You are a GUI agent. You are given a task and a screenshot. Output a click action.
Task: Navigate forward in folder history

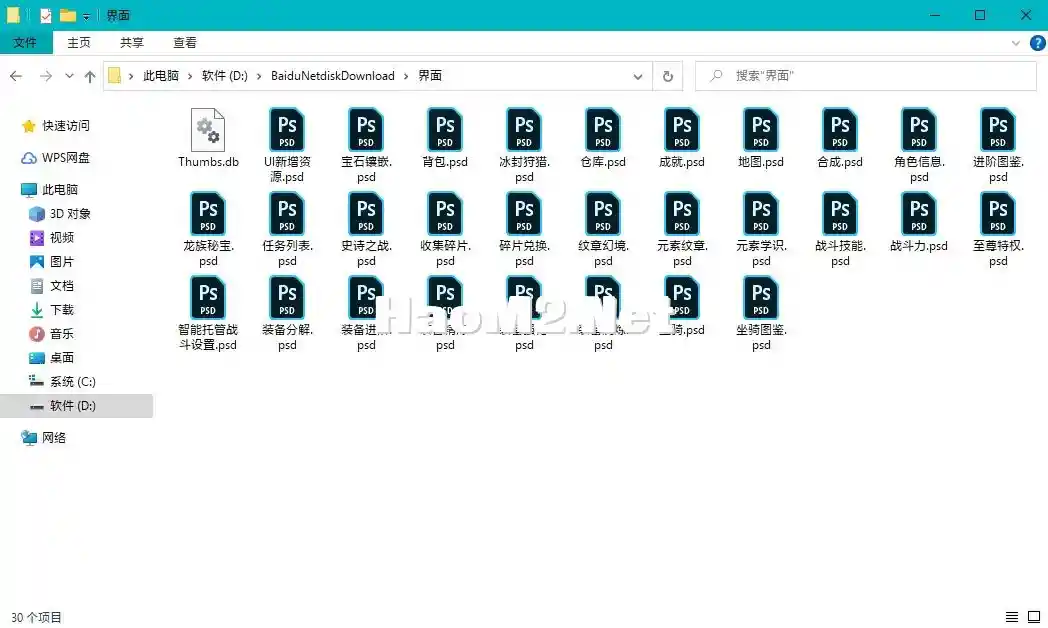45,76
